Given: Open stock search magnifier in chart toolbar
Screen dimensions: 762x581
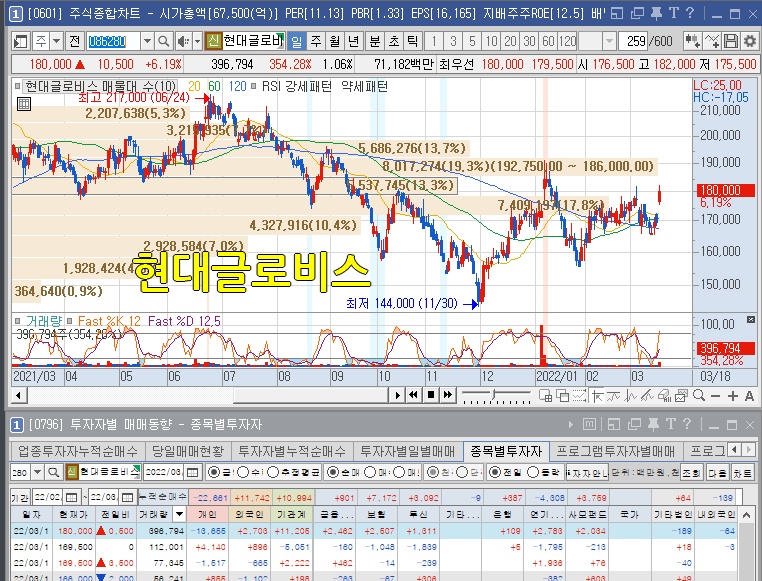Looking at the screenshot, I should coord(164,41).
